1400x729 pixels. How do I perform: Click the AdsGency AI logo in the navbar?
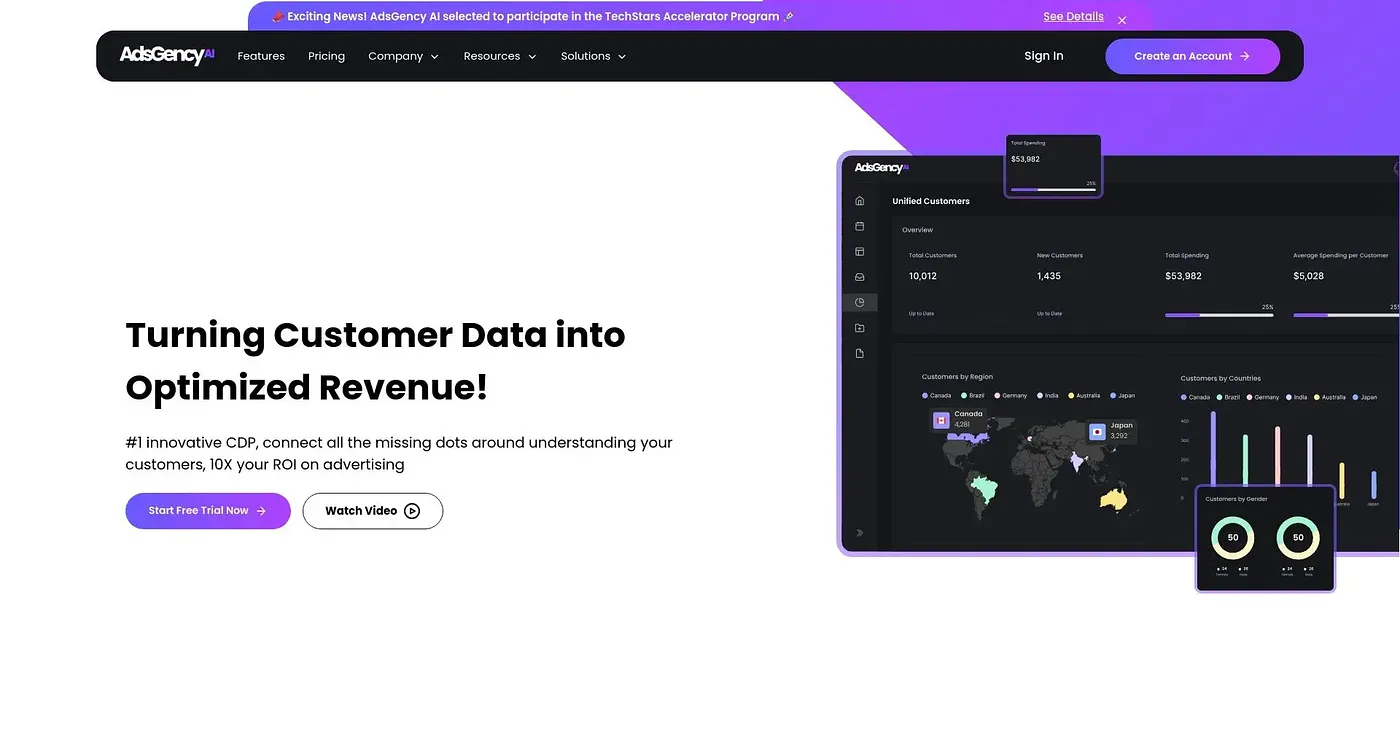tap(167, 56)
